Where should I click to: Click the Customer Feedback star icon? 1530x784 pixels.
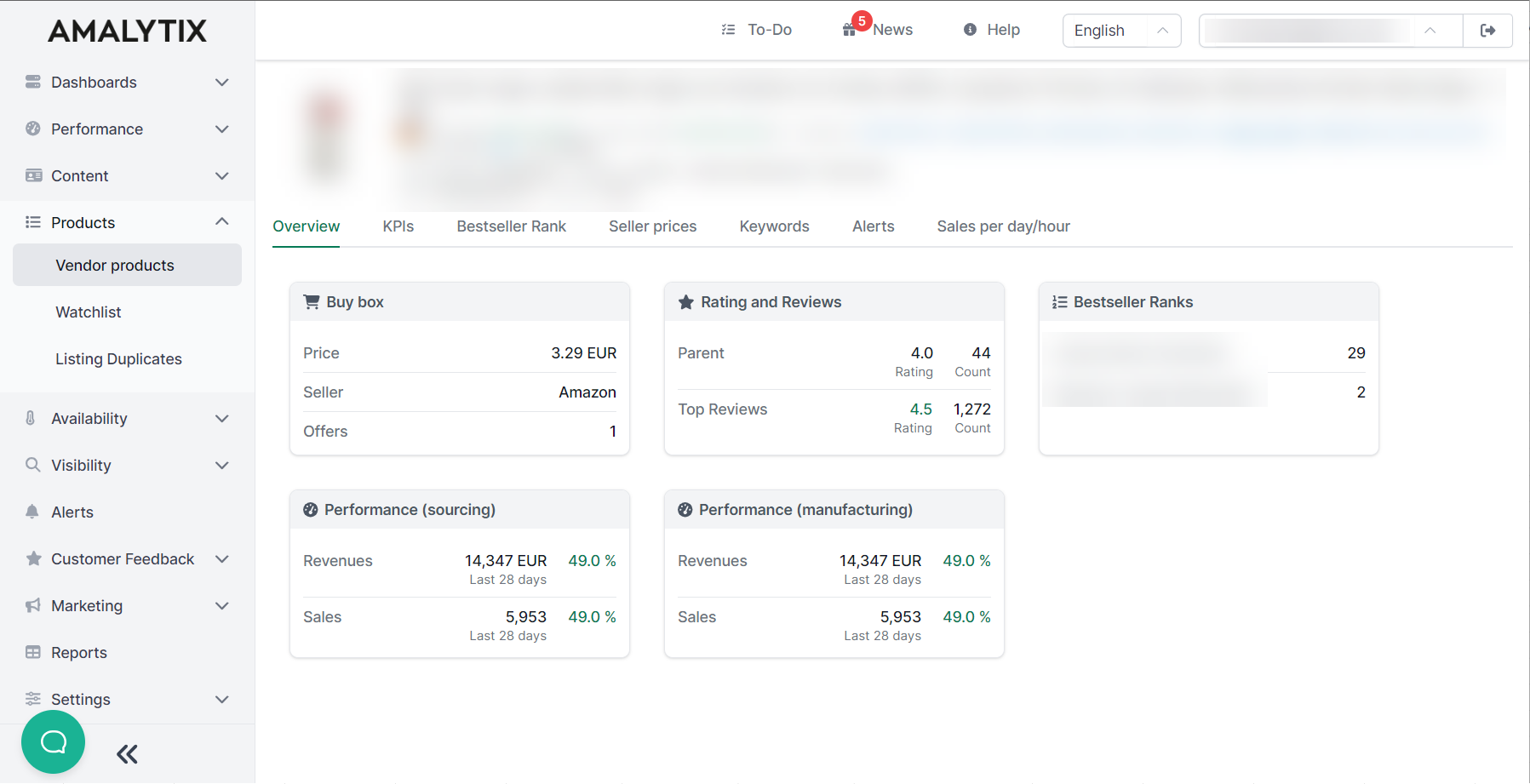click(33, 558)
